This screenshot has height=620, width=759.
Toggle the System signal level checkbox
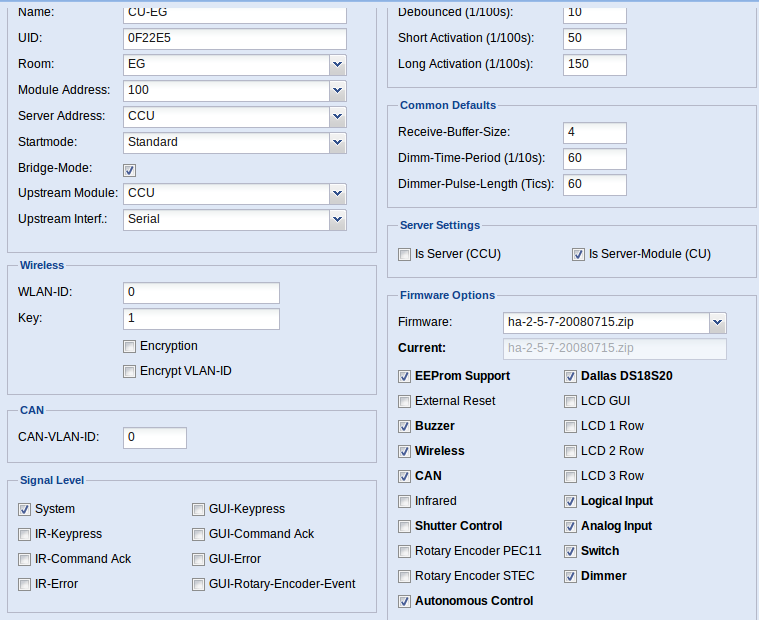coord(24,510)
